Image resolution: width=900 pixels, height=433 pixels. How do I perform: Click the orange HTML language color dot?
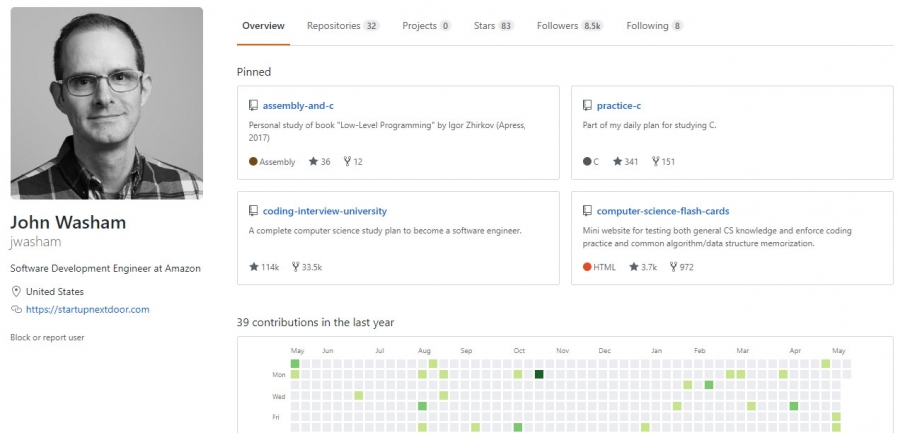pyautogui.click(x=587, y=267)
